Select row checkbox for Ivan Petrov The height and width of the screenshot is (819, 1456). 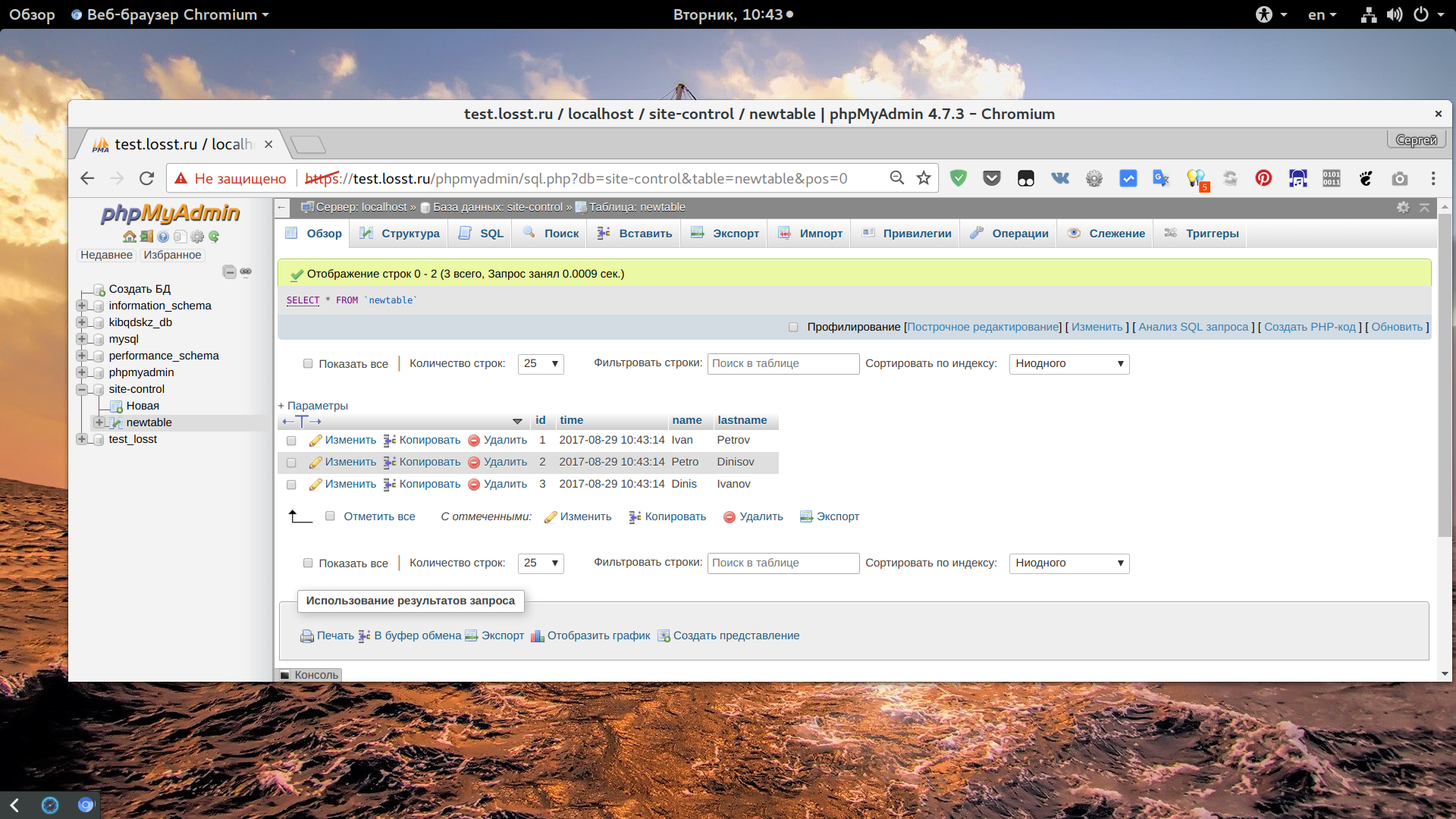pos(291,441)
